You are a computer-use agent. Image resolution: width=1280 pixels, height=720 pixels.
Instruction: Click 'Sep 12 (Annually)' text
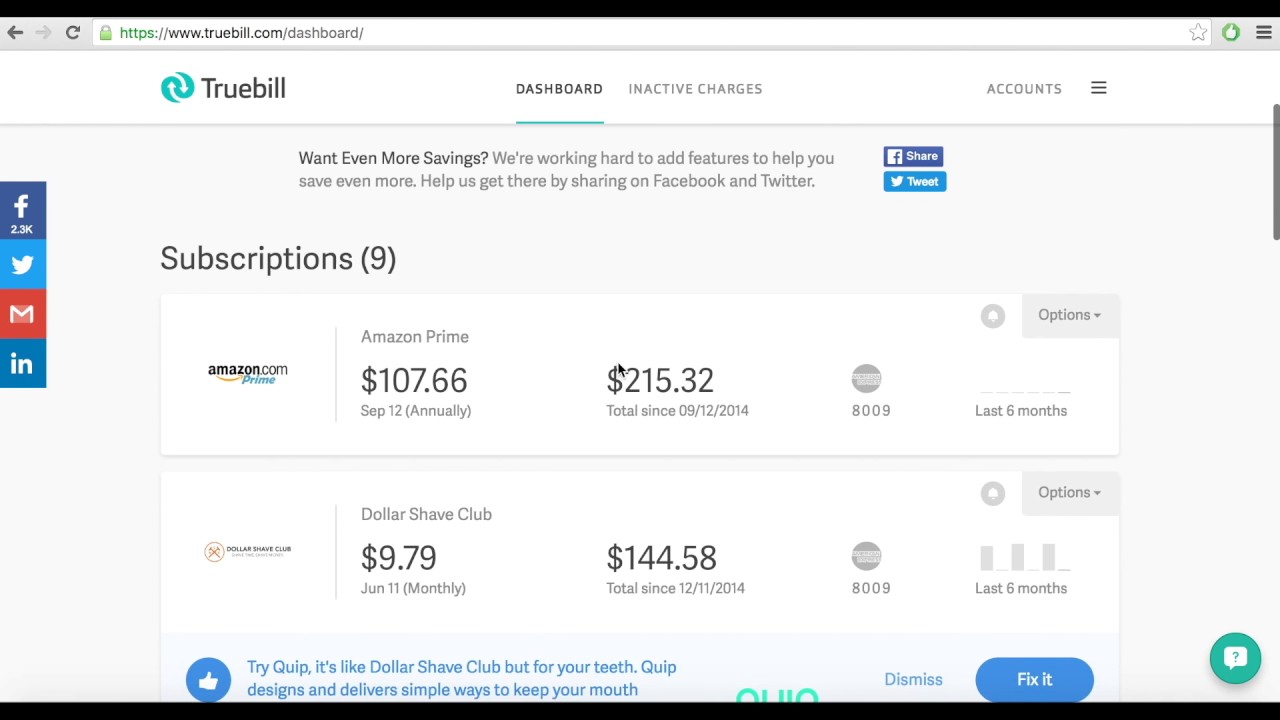point(416,411)
